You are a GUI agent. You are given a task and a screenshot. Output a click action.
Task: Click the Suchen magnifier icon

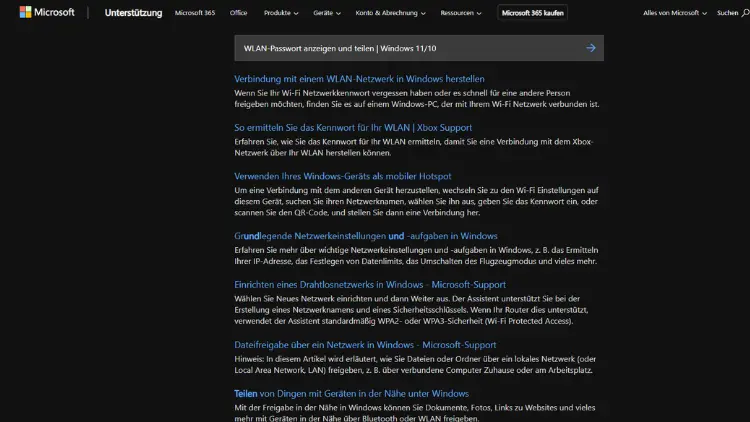point(745,13)
